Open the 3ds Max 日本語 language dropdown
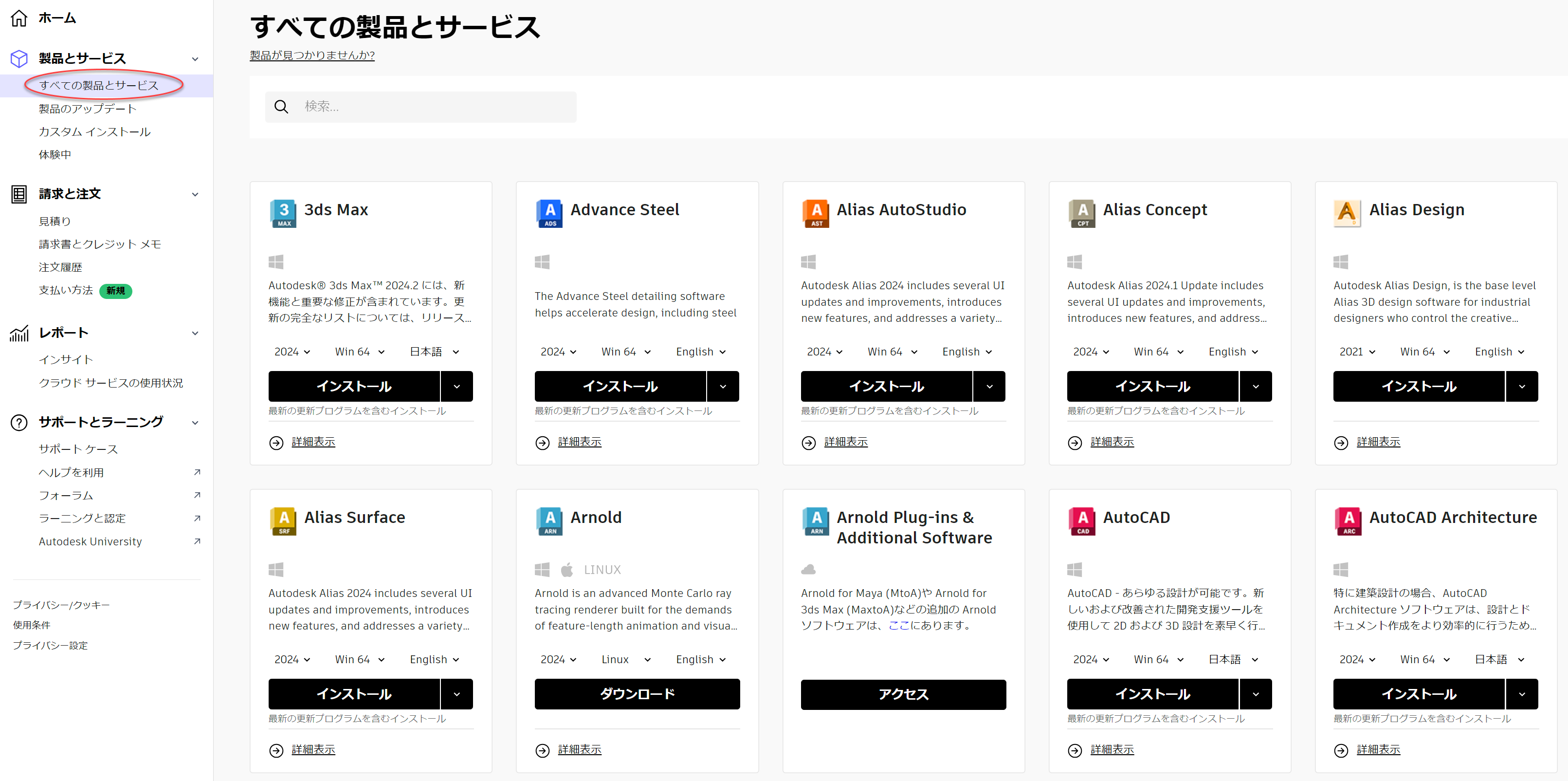The width and height of the screenshot is (1568, 781). 434,352
